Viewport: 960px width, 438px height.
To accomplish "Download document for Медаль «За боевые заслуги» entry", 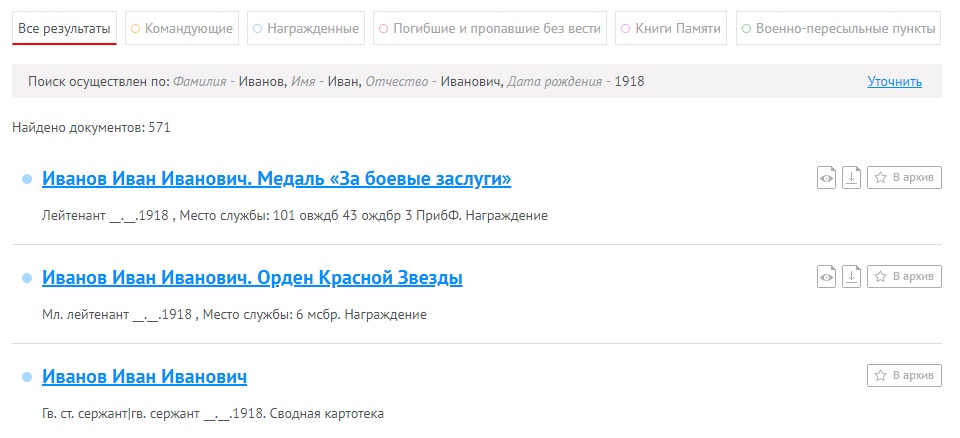I will coord(851,178).
